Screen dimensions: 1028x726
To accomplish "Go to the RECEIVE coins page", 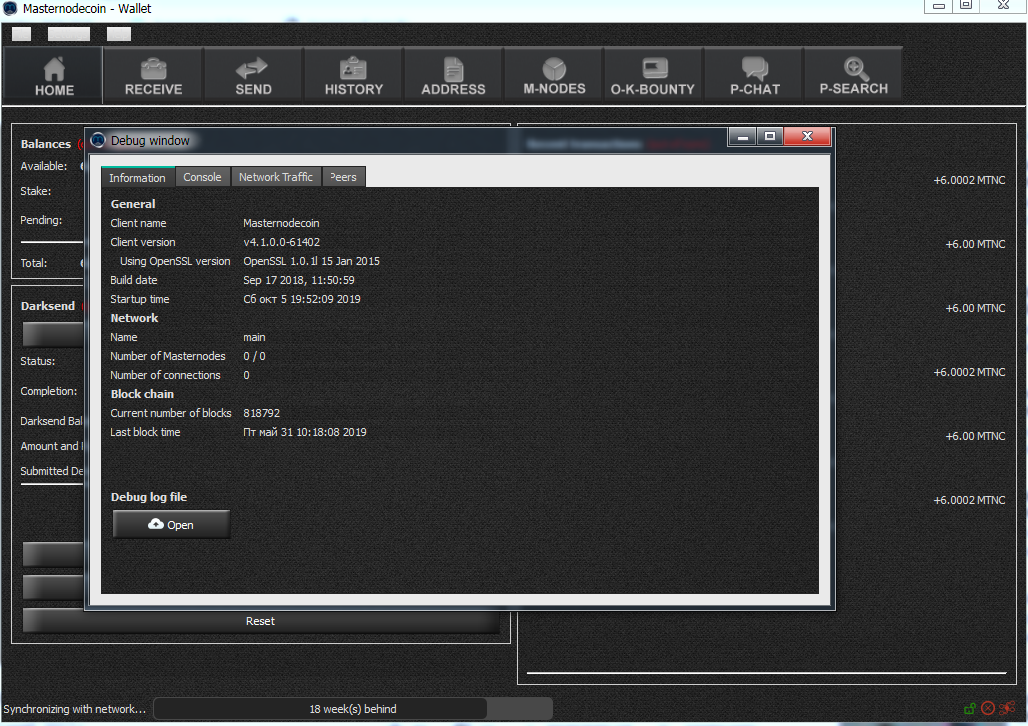I will click(153, 75).
